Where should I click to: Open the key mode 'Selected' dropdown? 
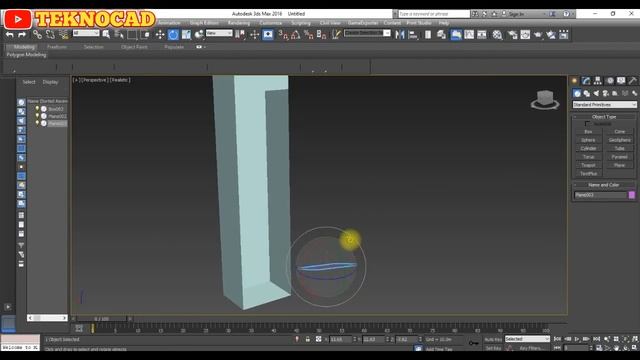point(527,339)
